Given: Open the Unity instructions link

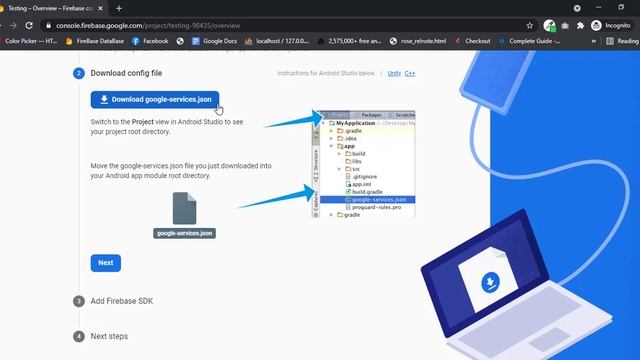Looking at the screenshot, I should pos(394,73).
